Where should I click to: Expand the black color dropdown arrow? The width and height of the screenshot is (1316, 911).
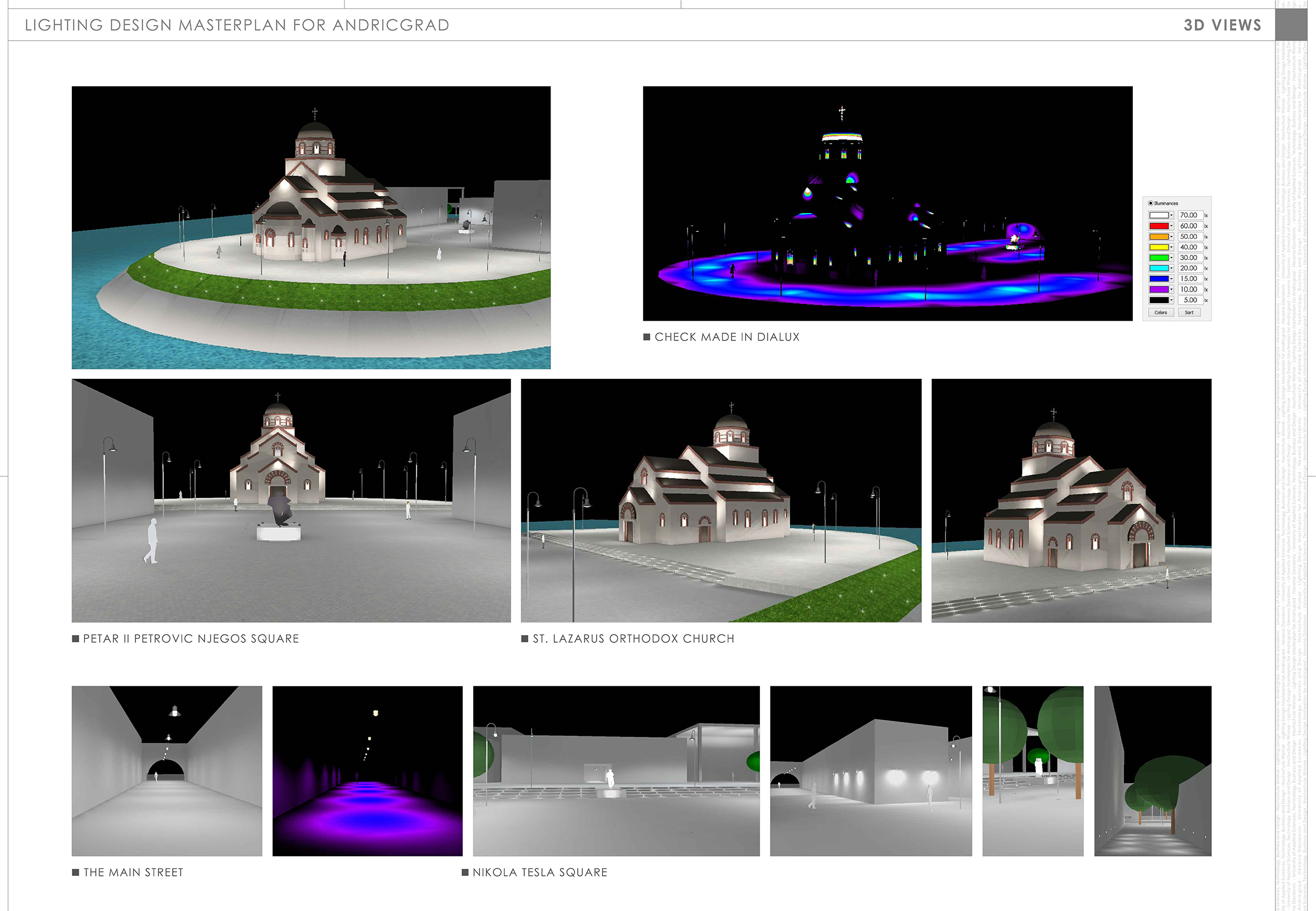pos(1172,300)
